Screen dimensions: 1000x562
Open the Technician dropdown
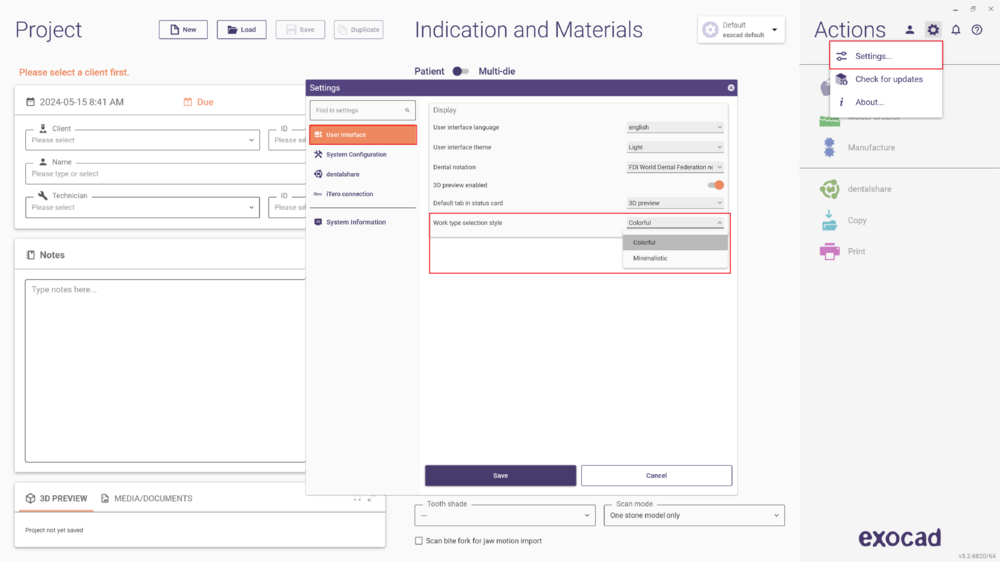pos(142,207)
